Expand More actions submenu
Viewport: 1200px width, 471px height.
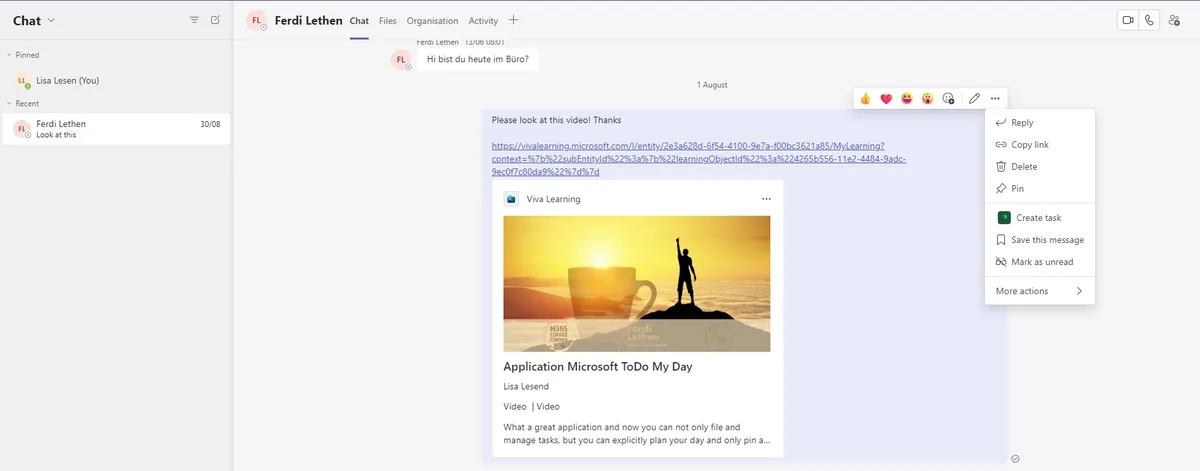click(1040, 291)
